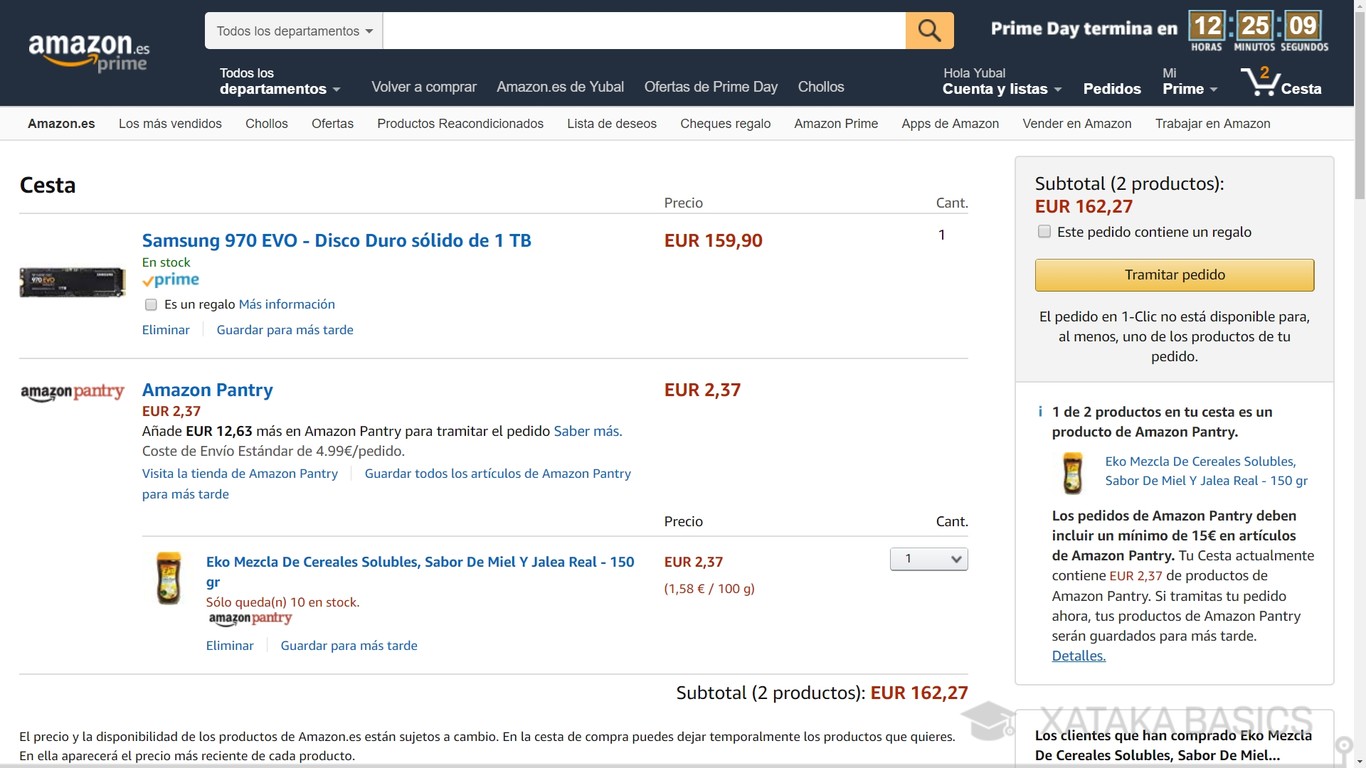
Task: Open the 'Todos los departamentos' dropdown
Action: tap(292, 30)
